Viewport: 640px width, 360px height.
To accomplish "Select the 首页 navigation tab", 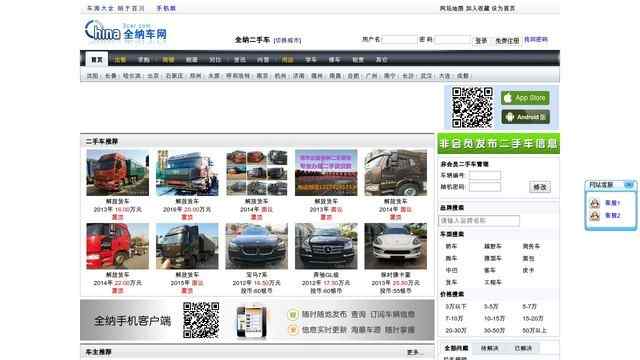I will (97, 60).
